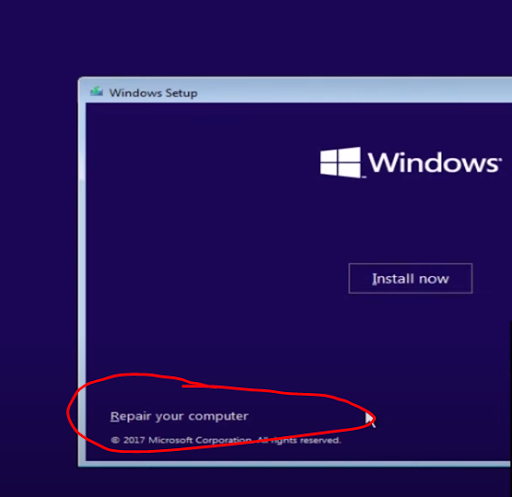
Task: Click the Microsoft Corporation copyright text
Action: (225, 440)
